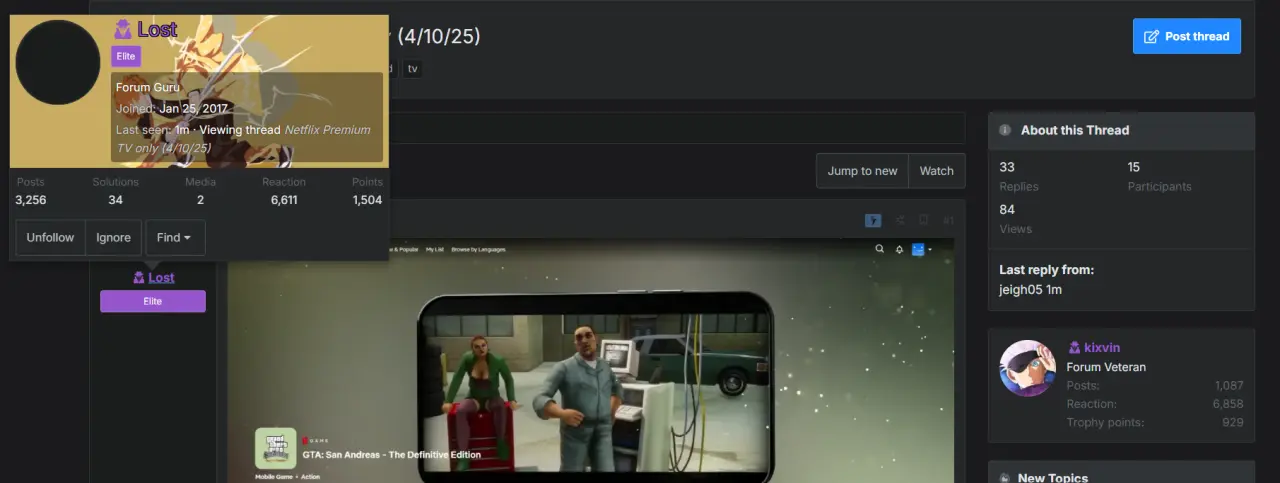The image size is (1280, 483).
Task: Click the Joined date Jan 25, 2017
Action: 194,109
